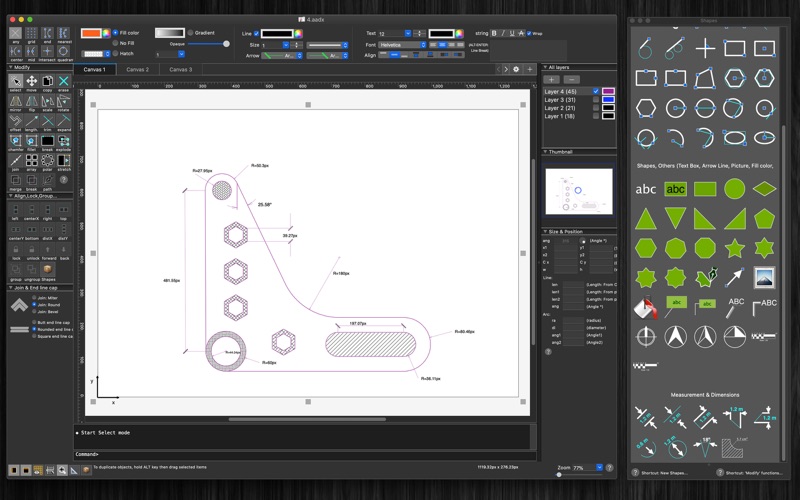Click the drawing thumbnail preview

pyautogui.click(x=579, y=191)
